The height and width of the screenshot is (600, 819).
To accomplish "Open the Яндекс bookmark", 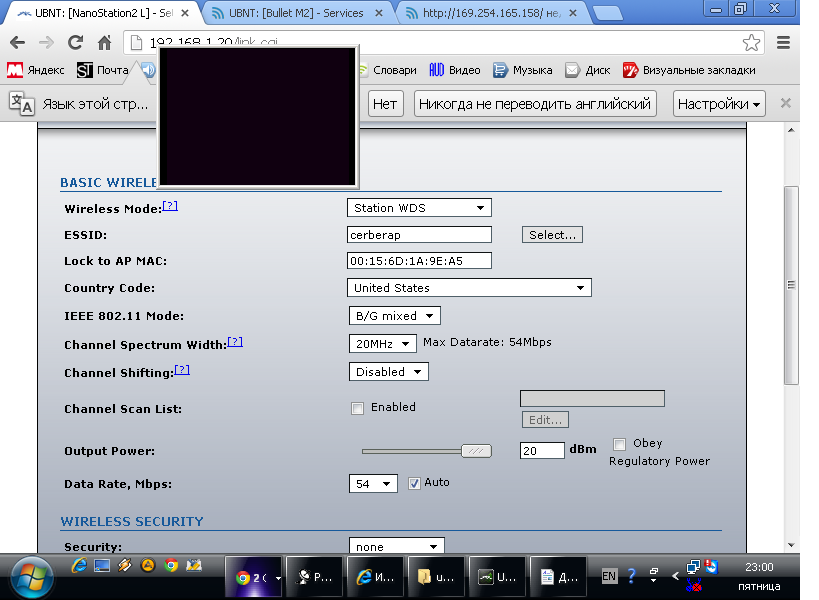I will pyautogui.click(x=36, y=70).
